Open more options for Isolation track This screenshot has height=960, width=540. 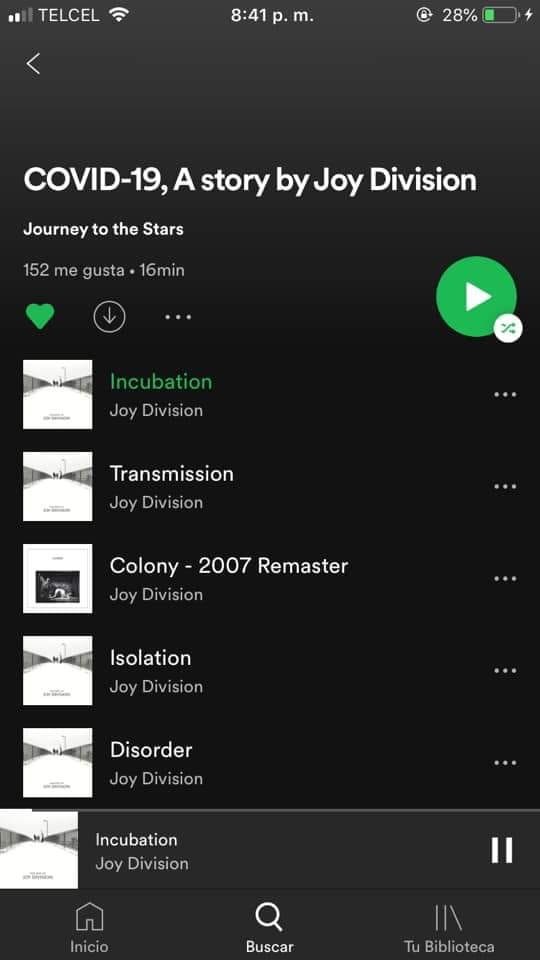tap(505, 670)
